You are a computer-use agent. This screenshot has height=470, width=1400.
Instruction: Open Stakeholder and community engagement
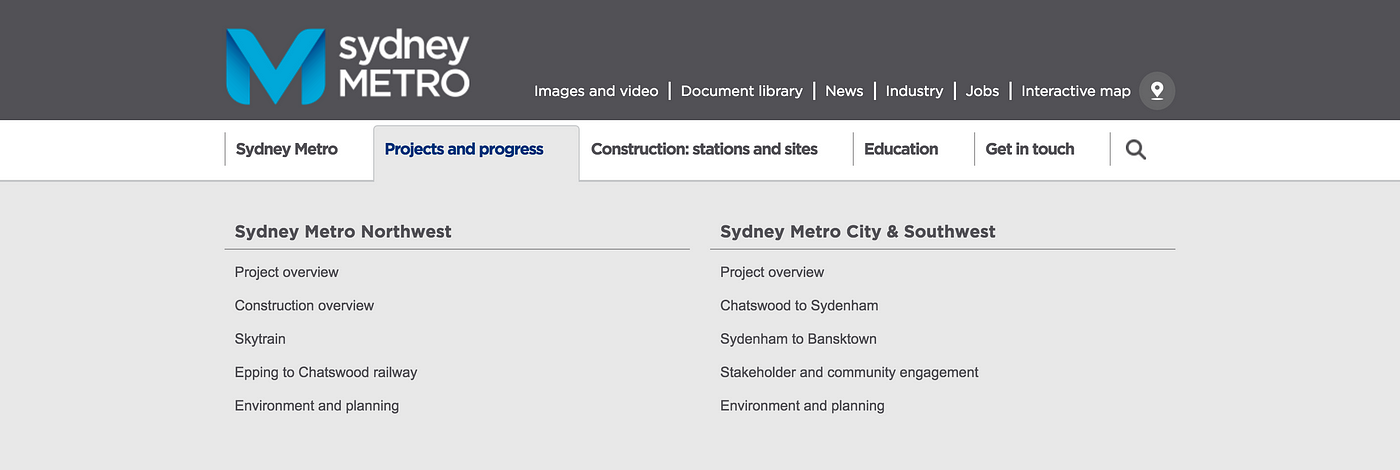click(849, 372)
